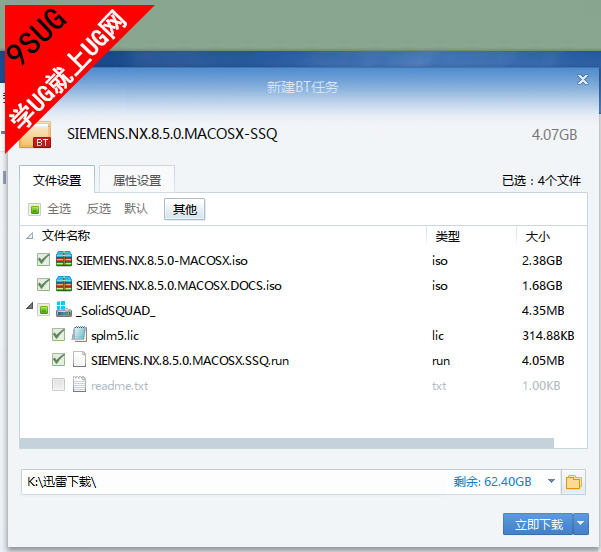This screenshot has width=601, height=552.
Task: Click the _SolidSQUAD_ folder icon
Action: click(x=64, y=309)
